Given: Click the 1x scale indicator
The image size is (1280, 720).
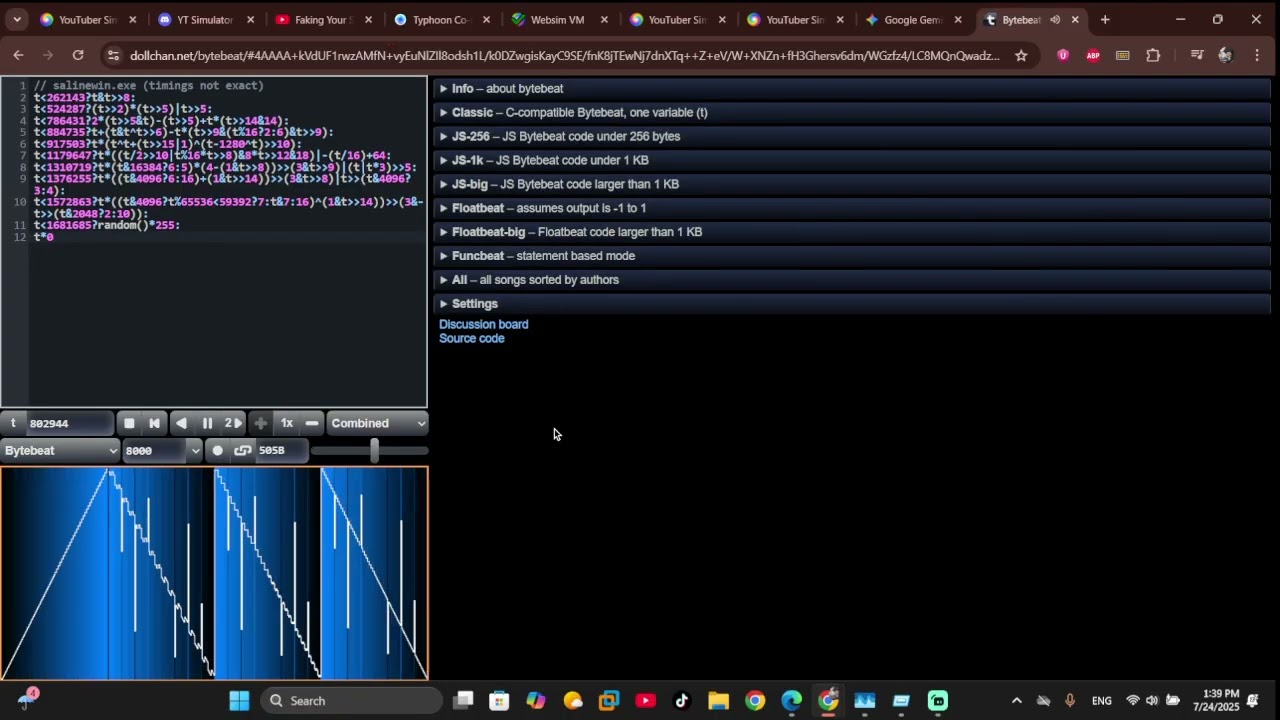Looking at the screenshot, I should pos(286,423).
